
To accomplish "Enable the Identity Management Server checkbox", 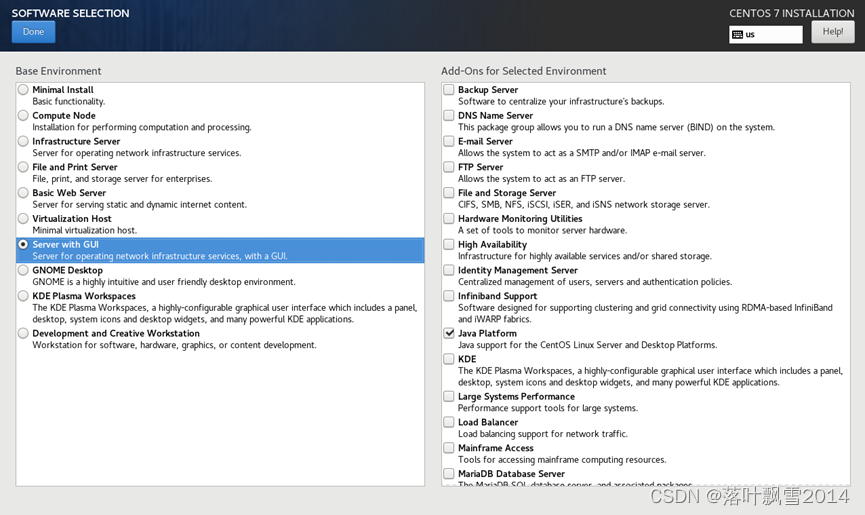I will tap(449, 270).
